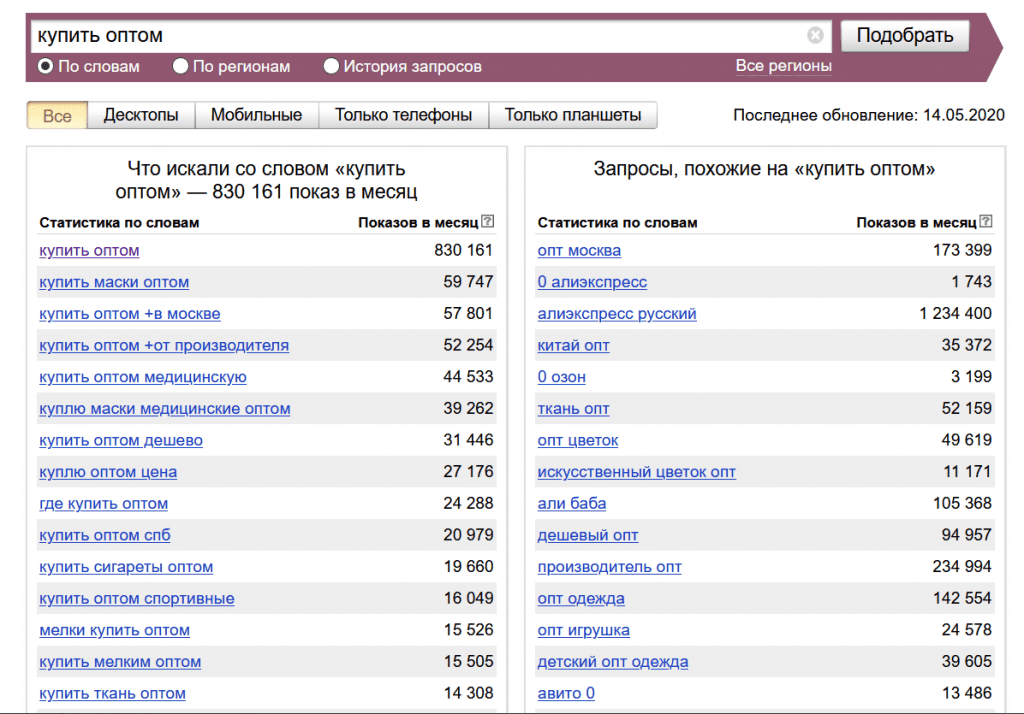Click help icon beside right 'Показов в месяц'
The height and width of the screenshot is (714, 1024).
[x=986, y=222]
